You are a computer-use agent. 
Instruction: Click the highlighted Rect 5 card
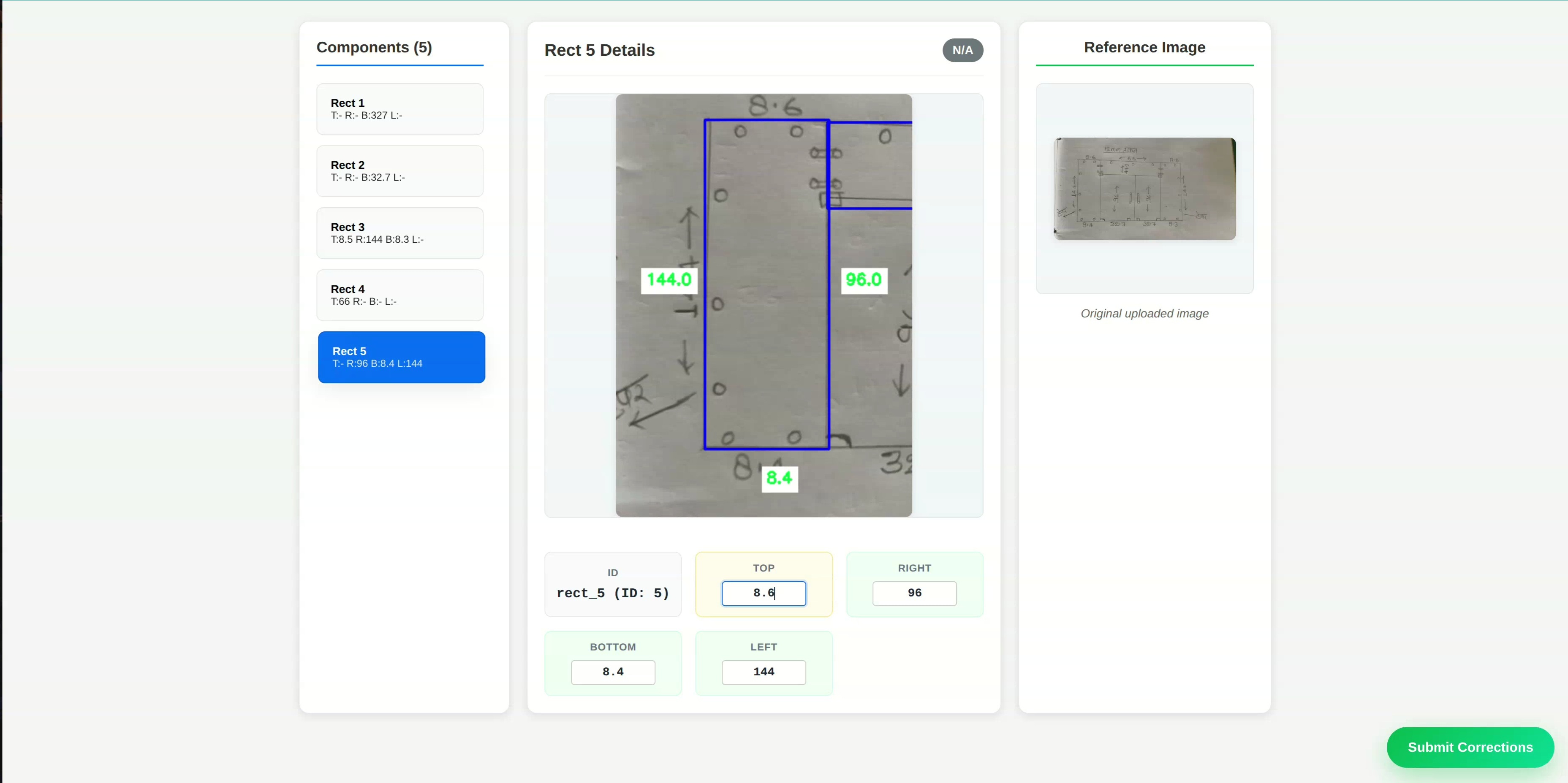point(401,357)
